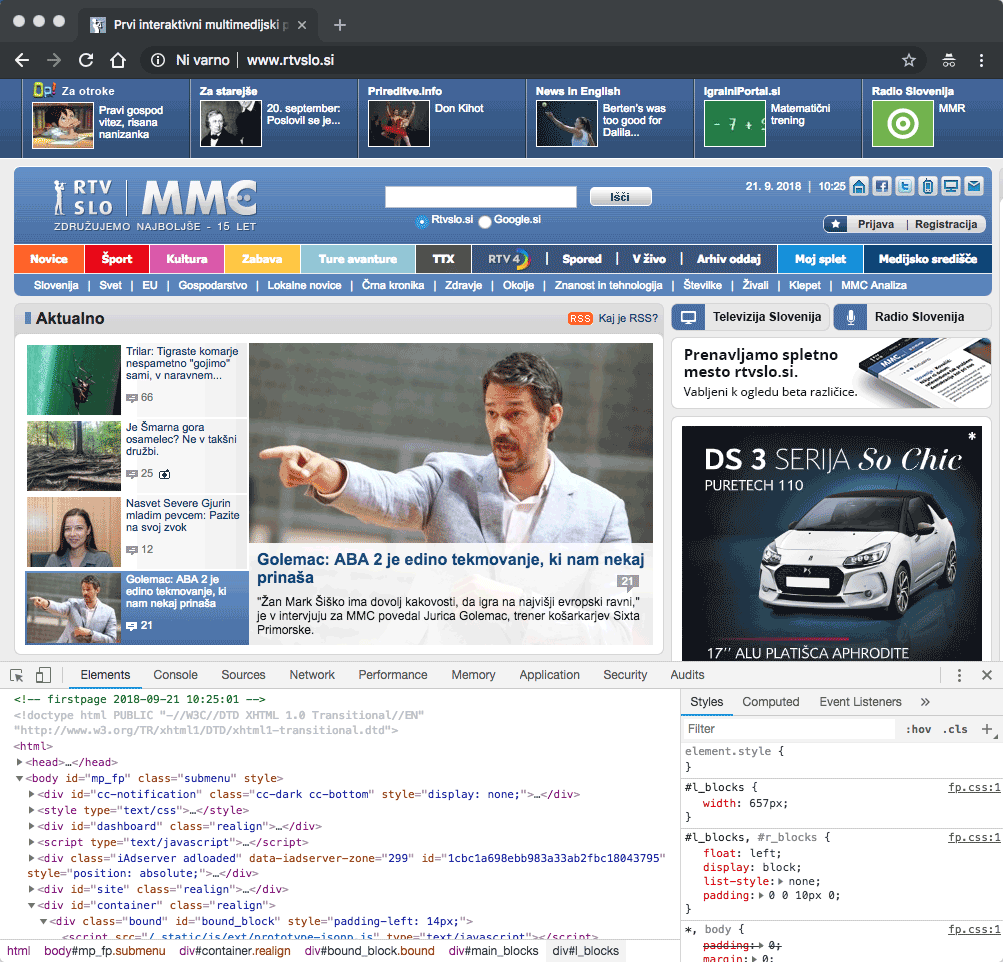Open Kultura section in main menu

[x=187, y=259]
